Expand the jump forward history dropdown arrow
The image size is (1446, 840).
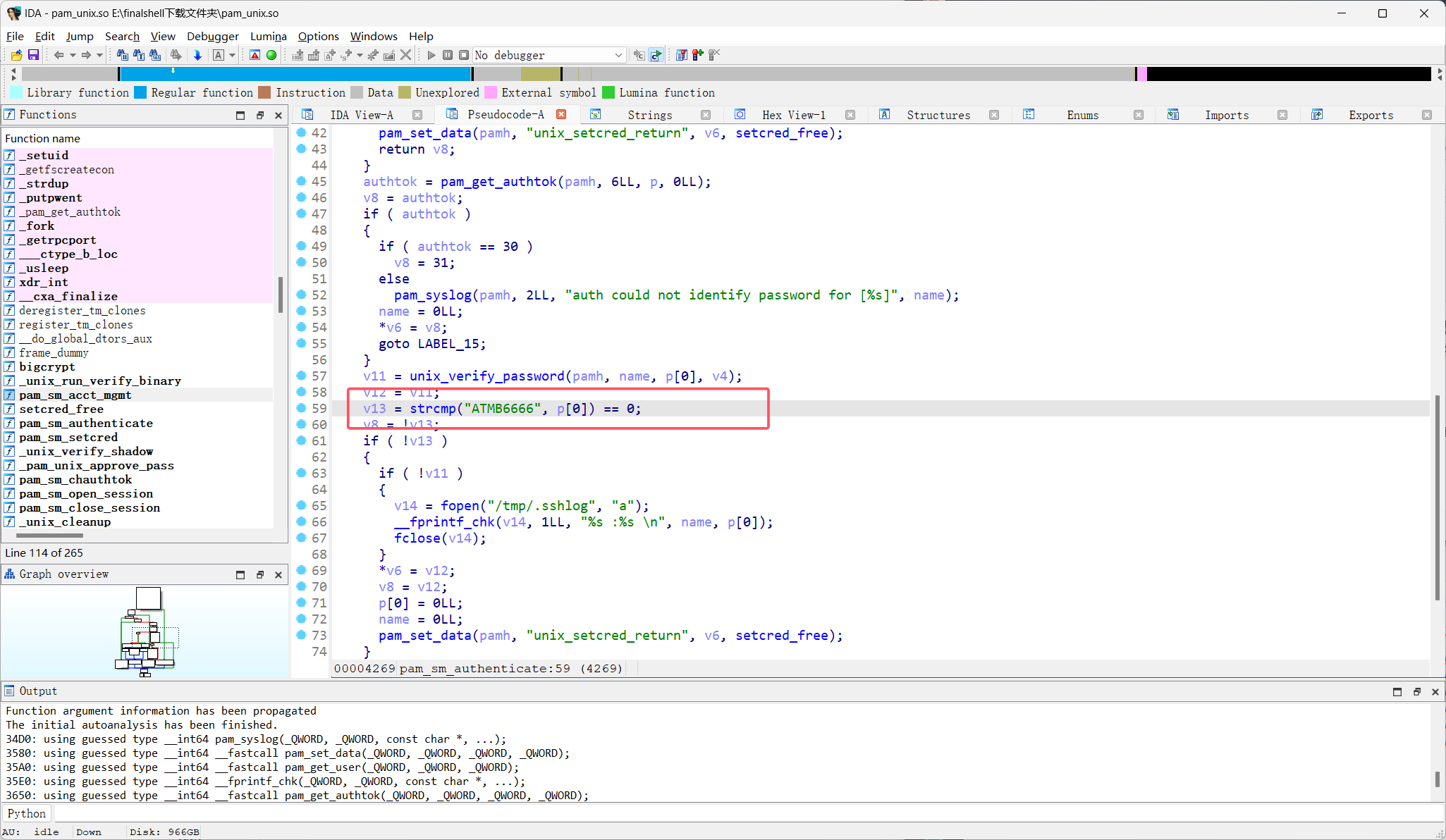(99, 55)
